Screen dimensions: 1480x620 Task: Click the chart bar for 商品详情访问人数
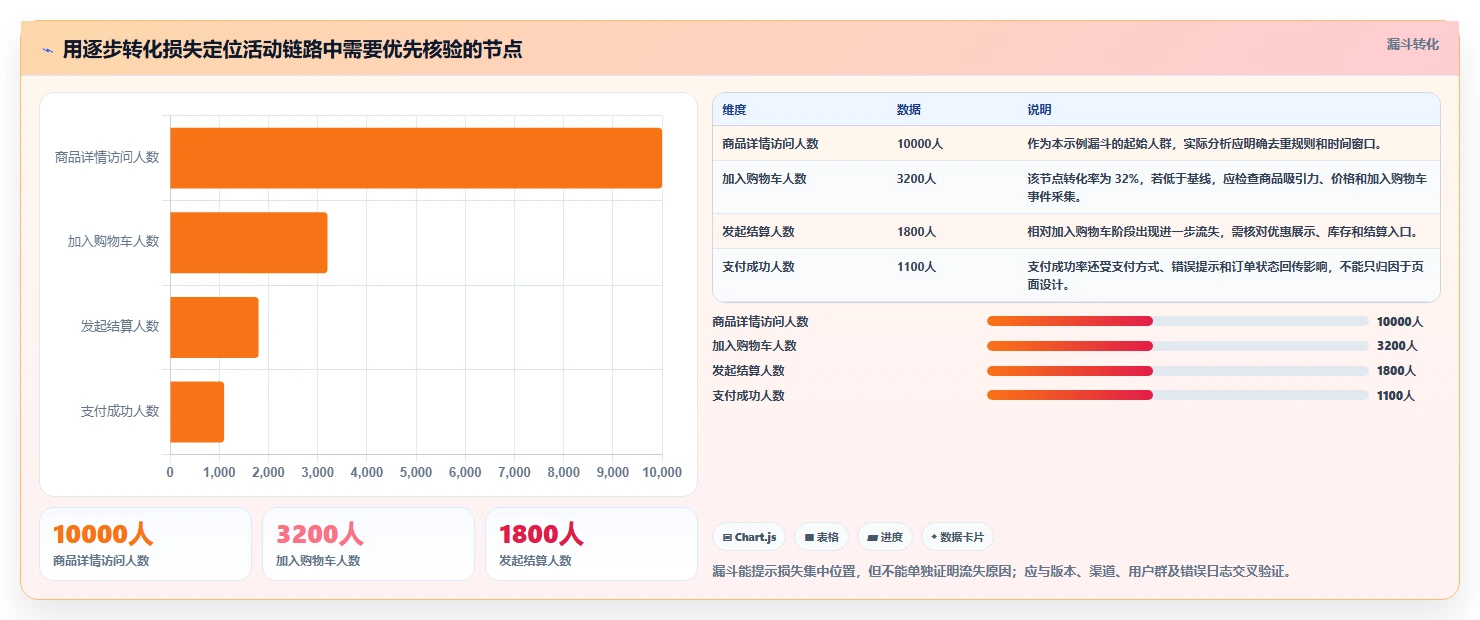pyautogui.click(x=416, y=158)
